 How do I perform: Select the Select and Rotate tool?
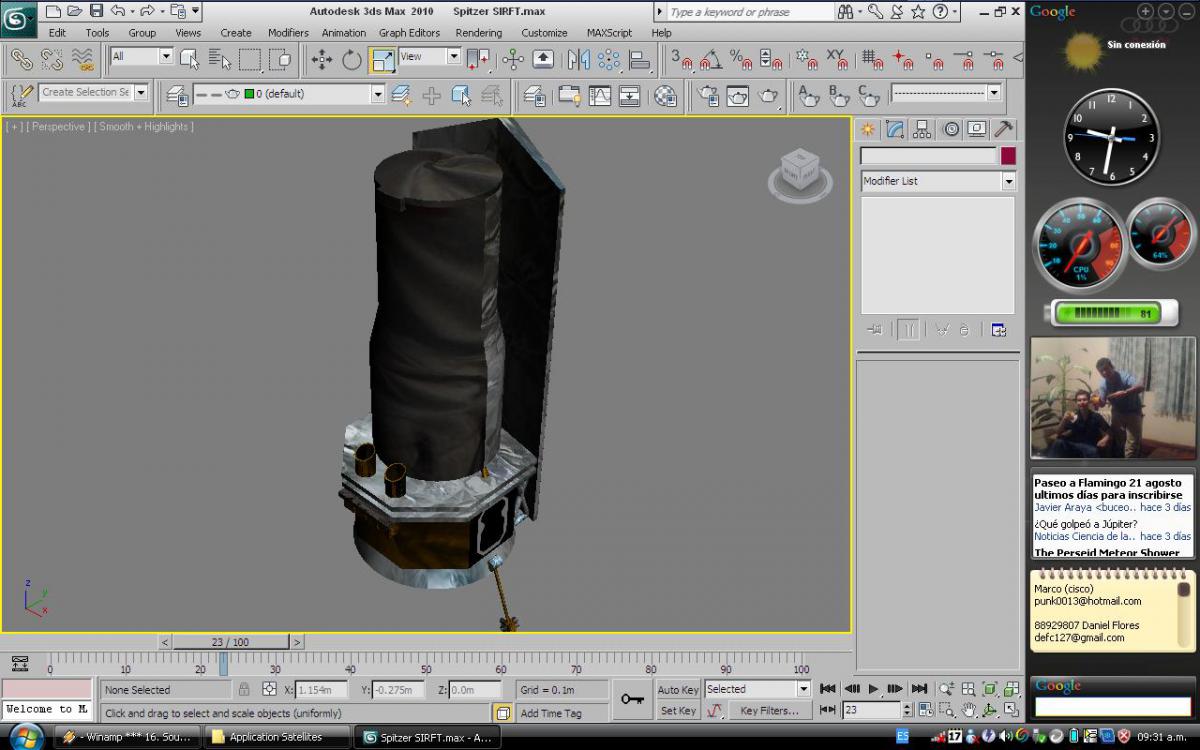tap(352, 60)
